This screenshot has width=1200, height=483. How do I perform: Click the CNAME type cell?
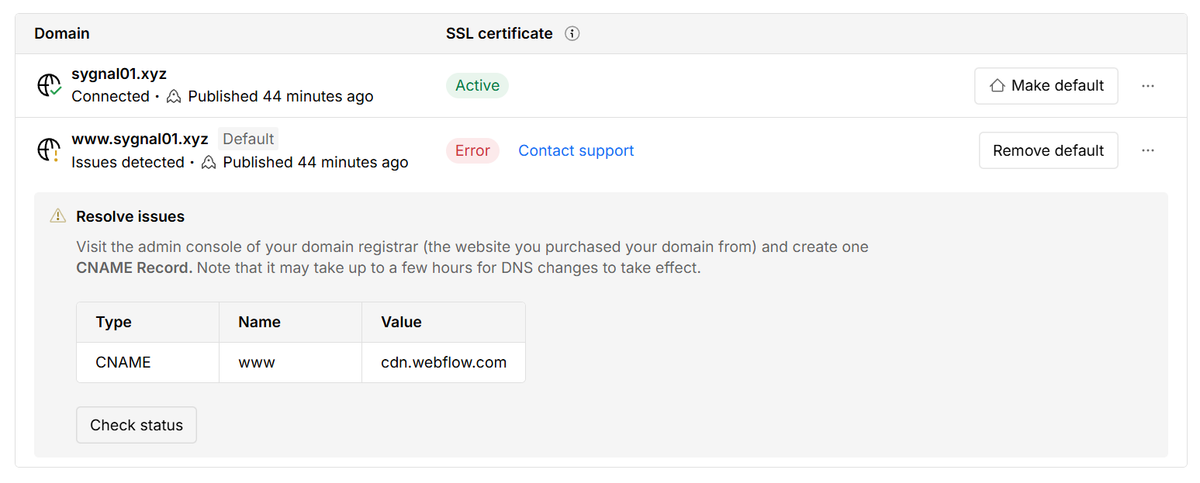pos(148,363)
